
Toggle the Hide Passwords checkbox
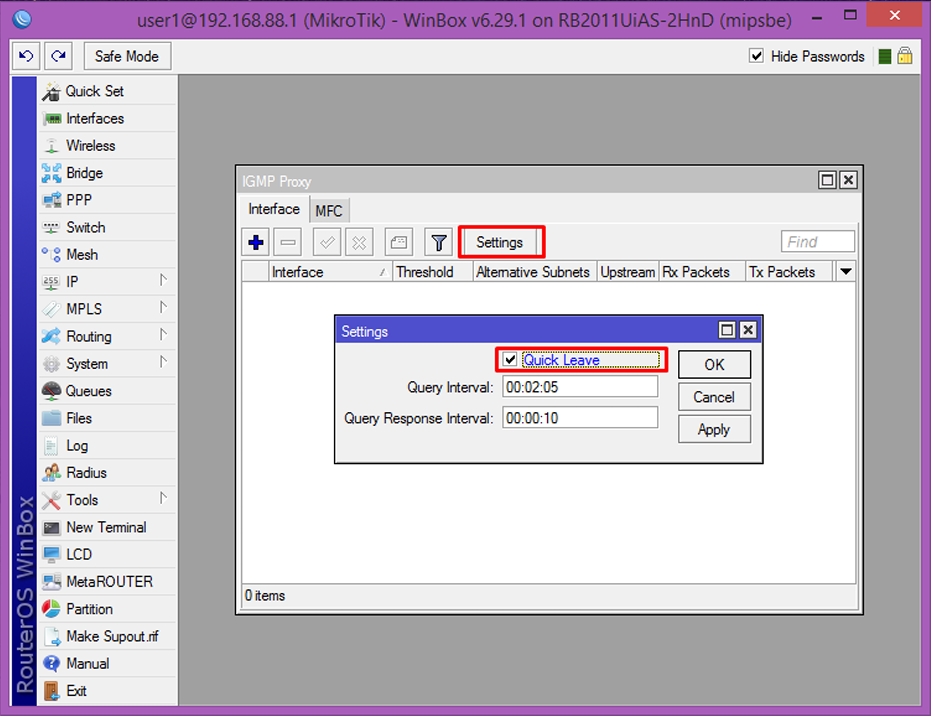click(756, 56)
